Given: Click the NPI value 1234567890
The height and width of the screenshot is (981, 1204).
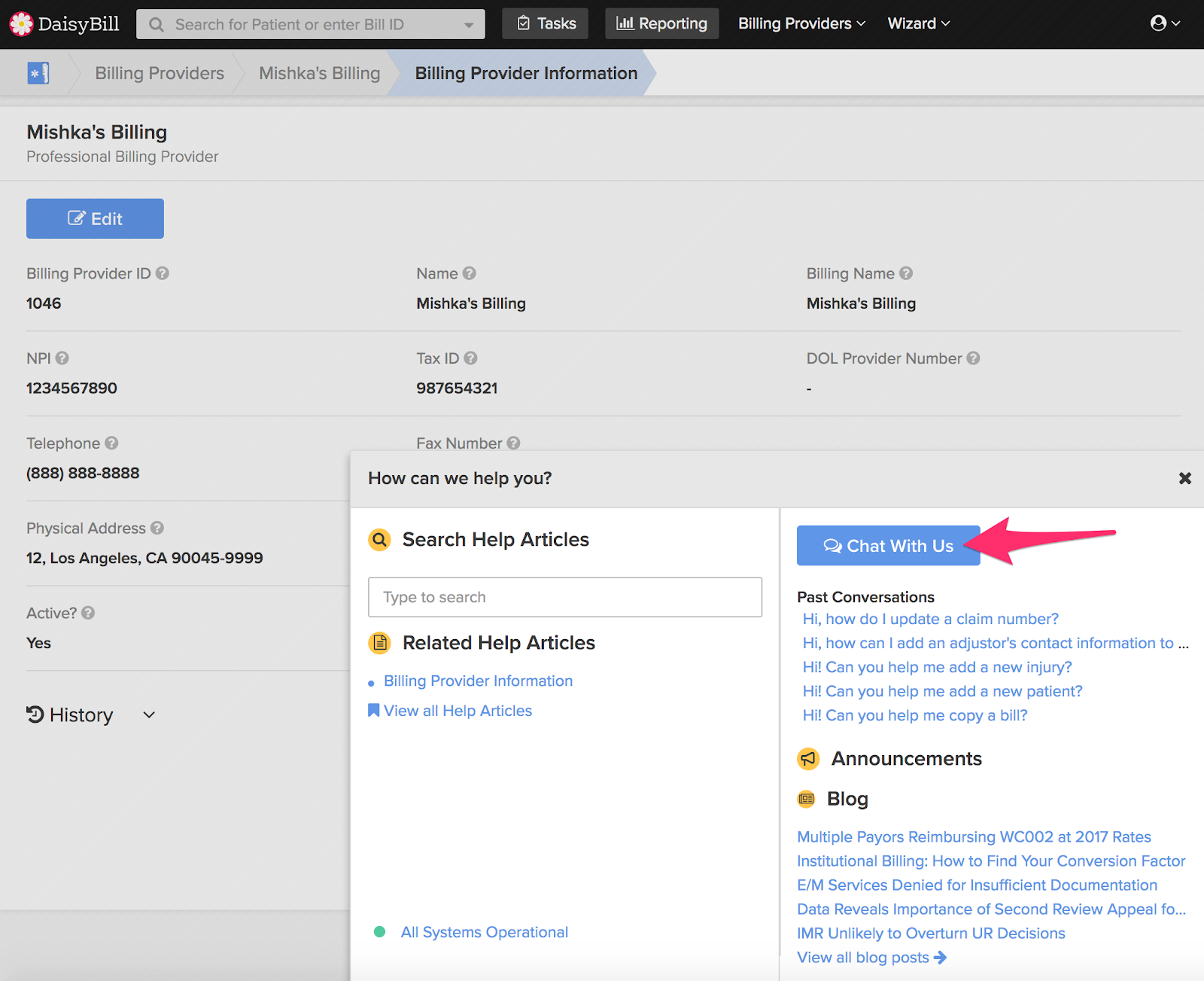Looking at the screenshot, I should (x=71, y=388).
